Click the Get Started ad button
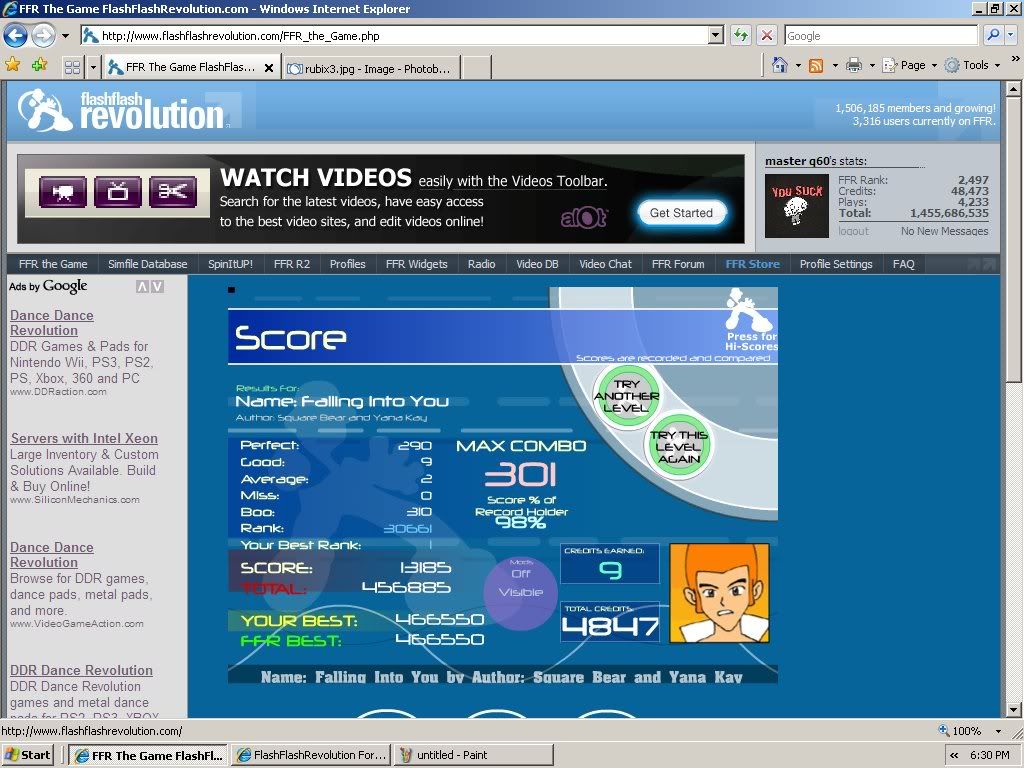This screenshot has width=1024, height=768. 681,213
